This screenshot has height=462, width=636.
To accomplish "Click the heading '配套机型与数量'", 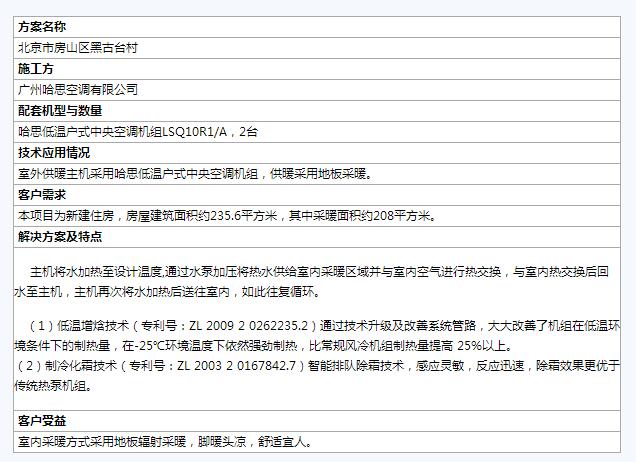I will pyautogui.click(x=60, y=111).
